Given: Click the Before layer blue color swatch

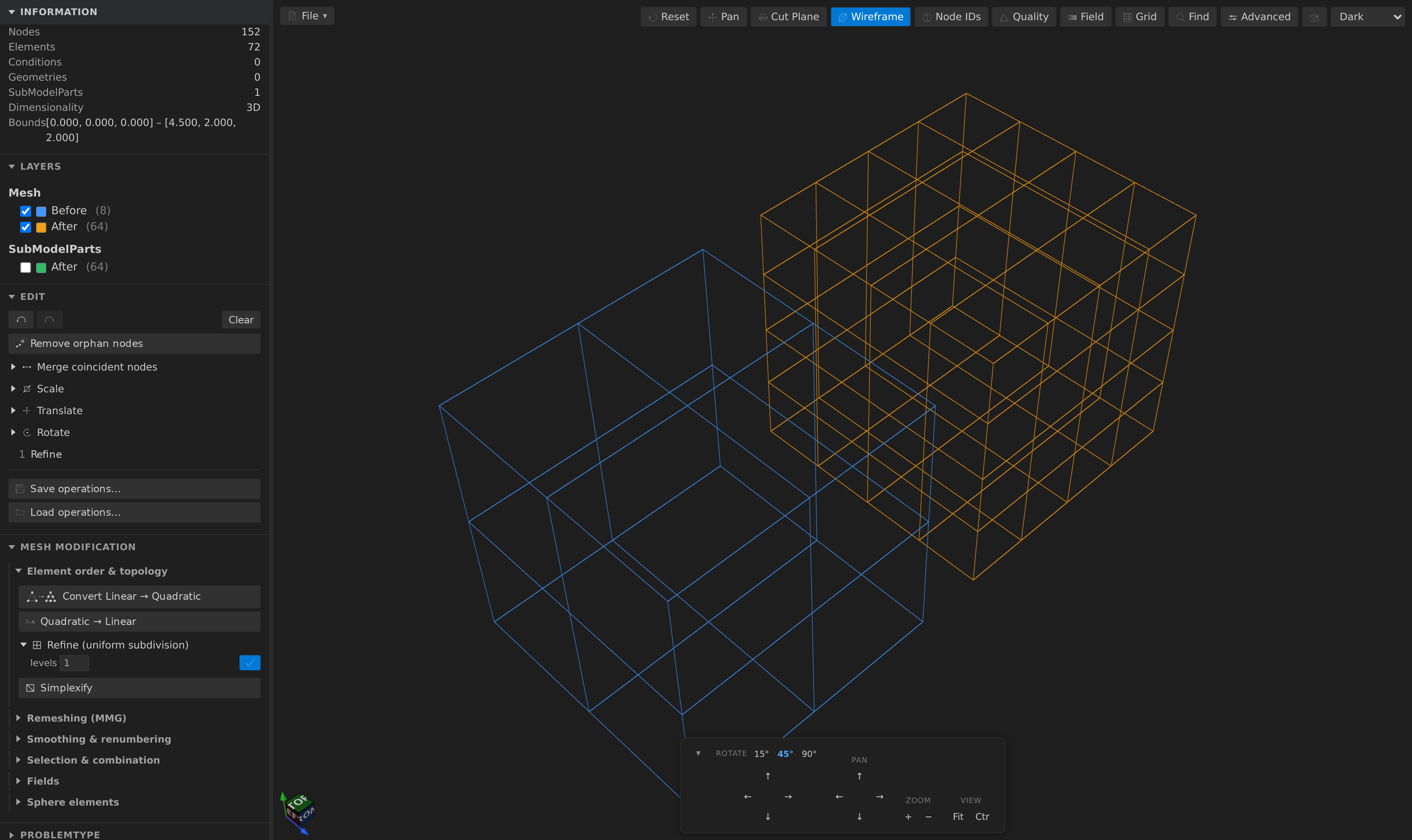Looking at the screenshot, I should [x=41, y=212].
